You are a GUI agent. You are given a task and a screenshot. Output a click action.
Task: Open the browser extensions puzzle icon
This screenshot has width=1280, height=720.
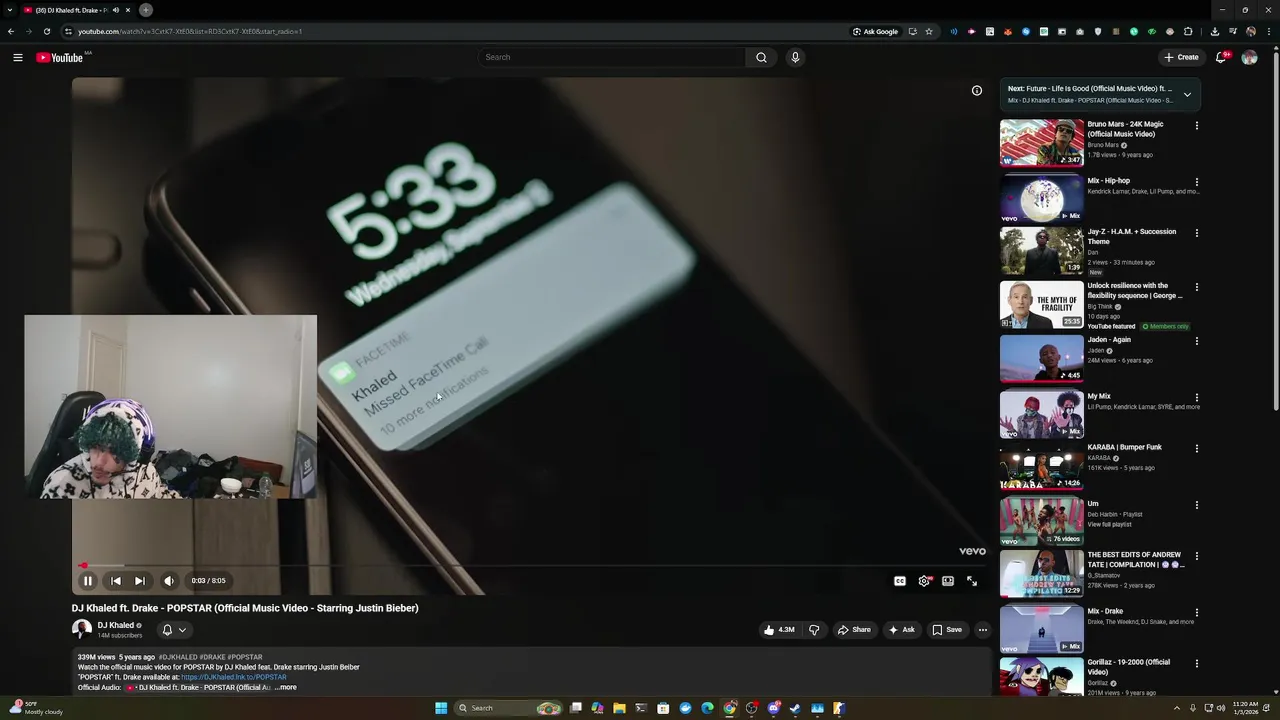click(1188, 31)
